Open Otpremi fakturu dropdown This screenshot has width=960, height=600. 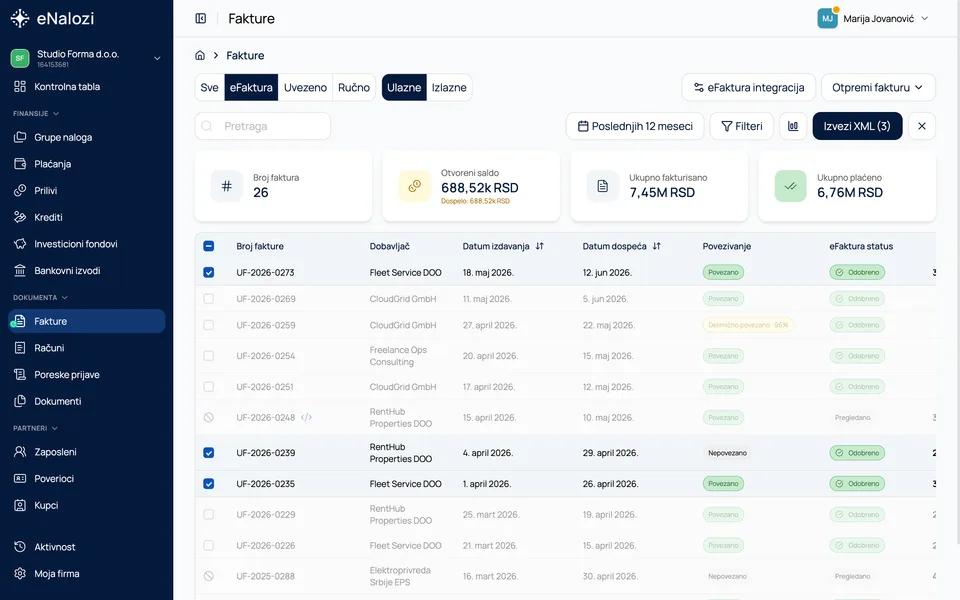tap(878, 88)
